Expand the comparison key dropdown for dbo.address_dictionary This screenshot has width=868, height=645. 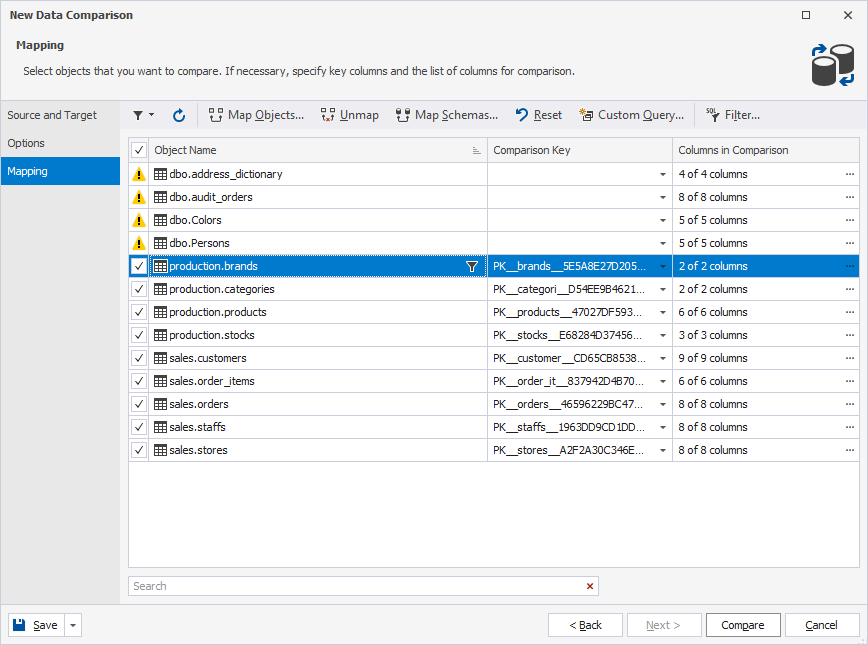(x=662, y=174)
